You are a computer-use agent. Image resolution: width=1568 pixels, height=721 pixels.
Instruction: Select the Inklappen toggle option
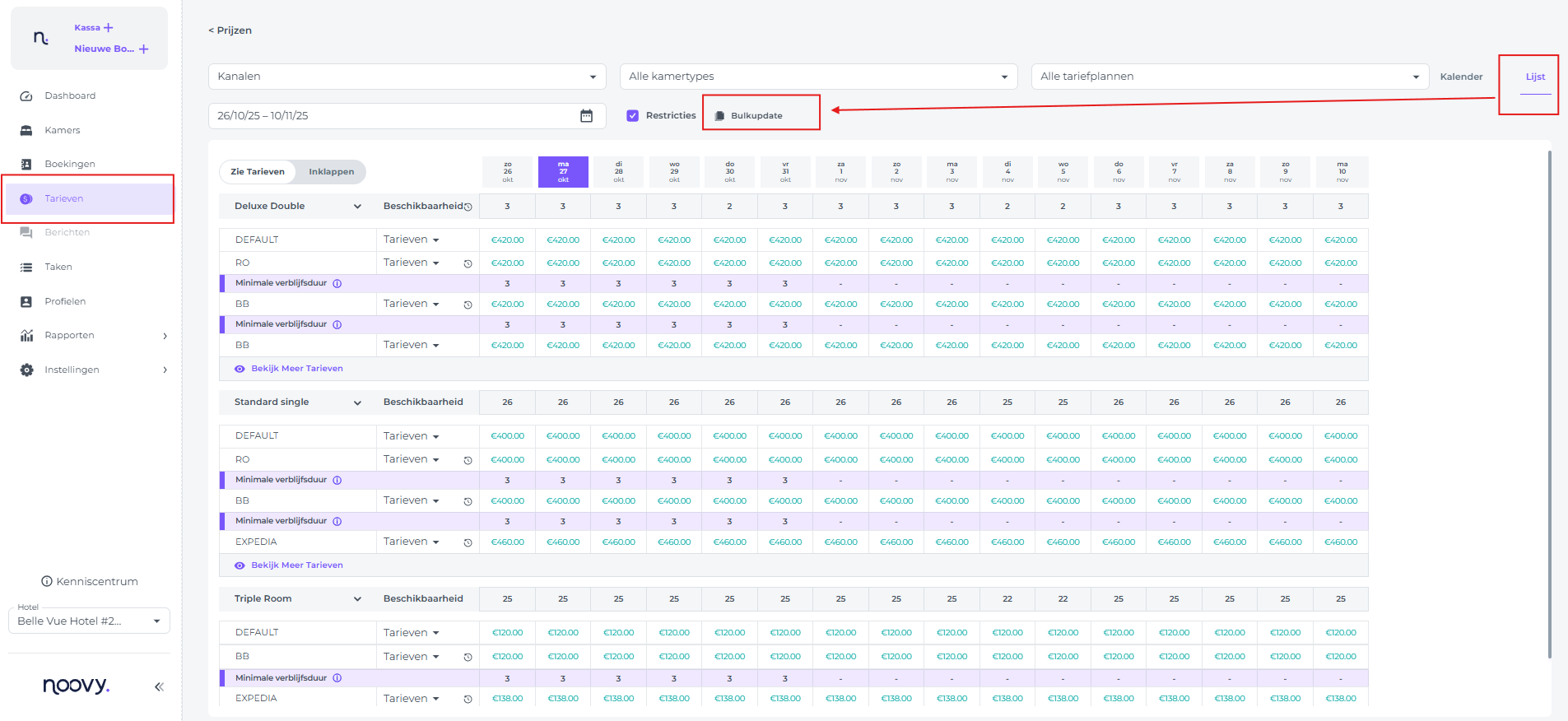tap(331, 172)
